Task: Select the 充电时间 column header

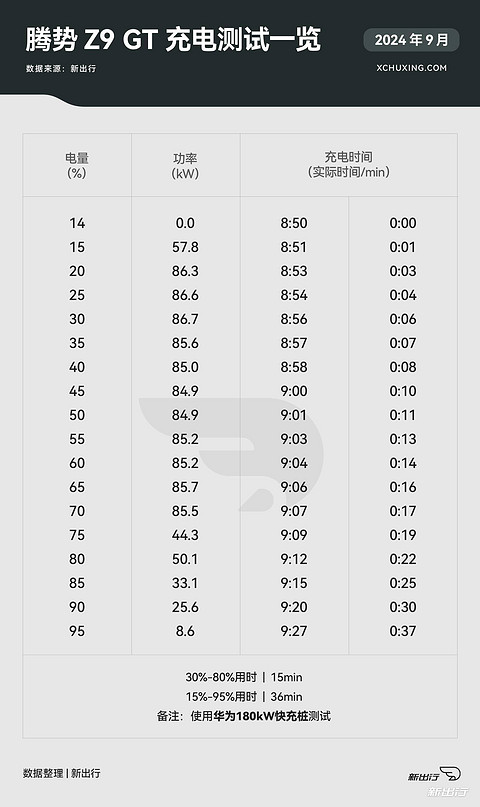Action: (x=348, y=164)
